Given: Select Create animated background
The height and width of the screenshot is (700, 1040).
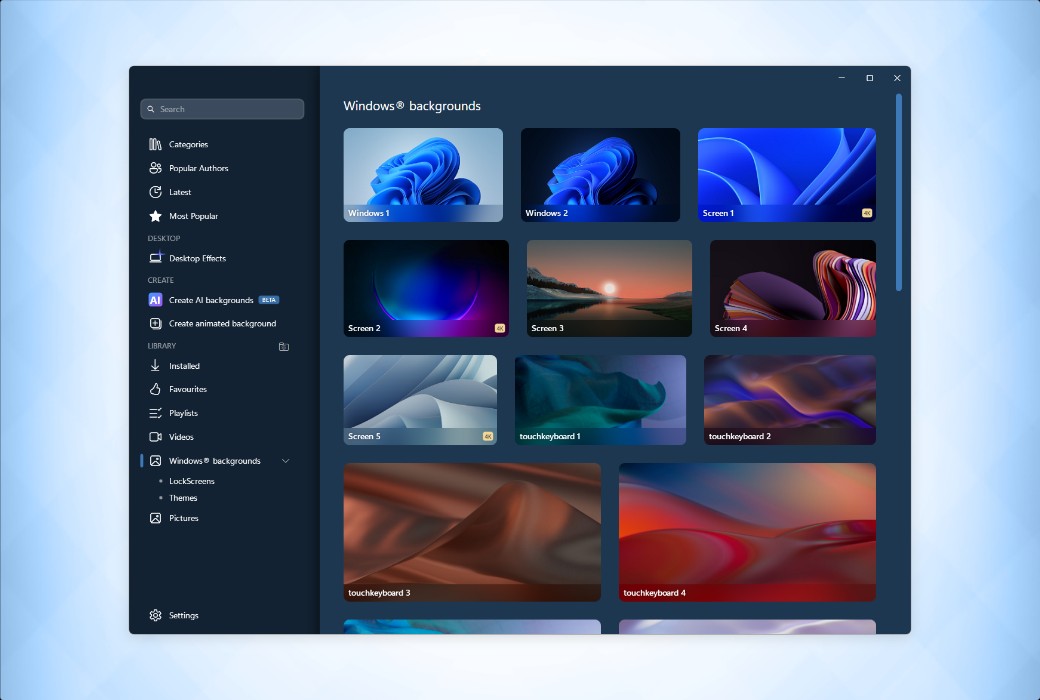Looking at the screenshot, I should pyautogui.click(x=222, y=323).
